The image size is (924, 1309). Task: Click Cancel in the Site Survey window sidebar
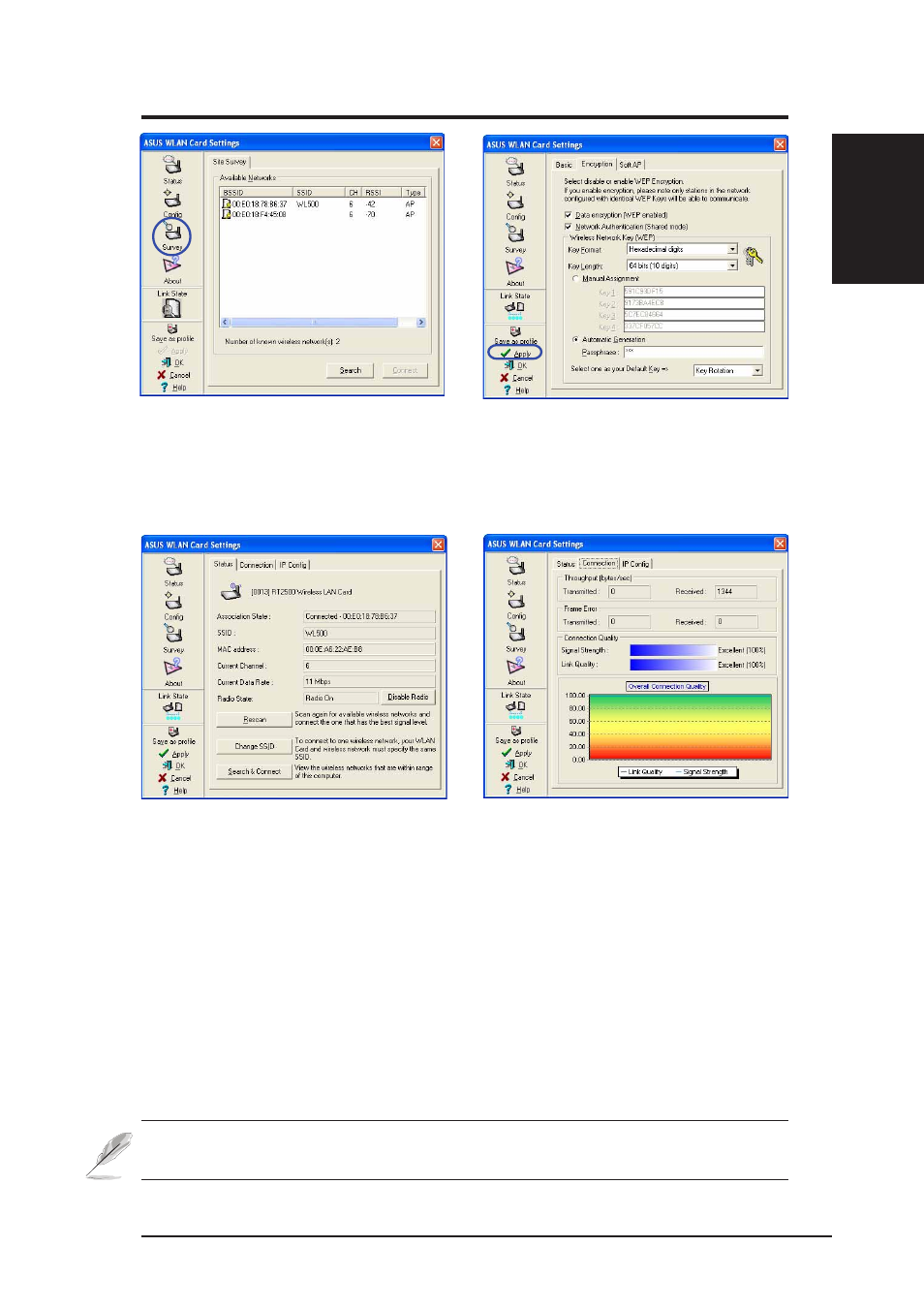pyautogui.click(x=173, y=375)
